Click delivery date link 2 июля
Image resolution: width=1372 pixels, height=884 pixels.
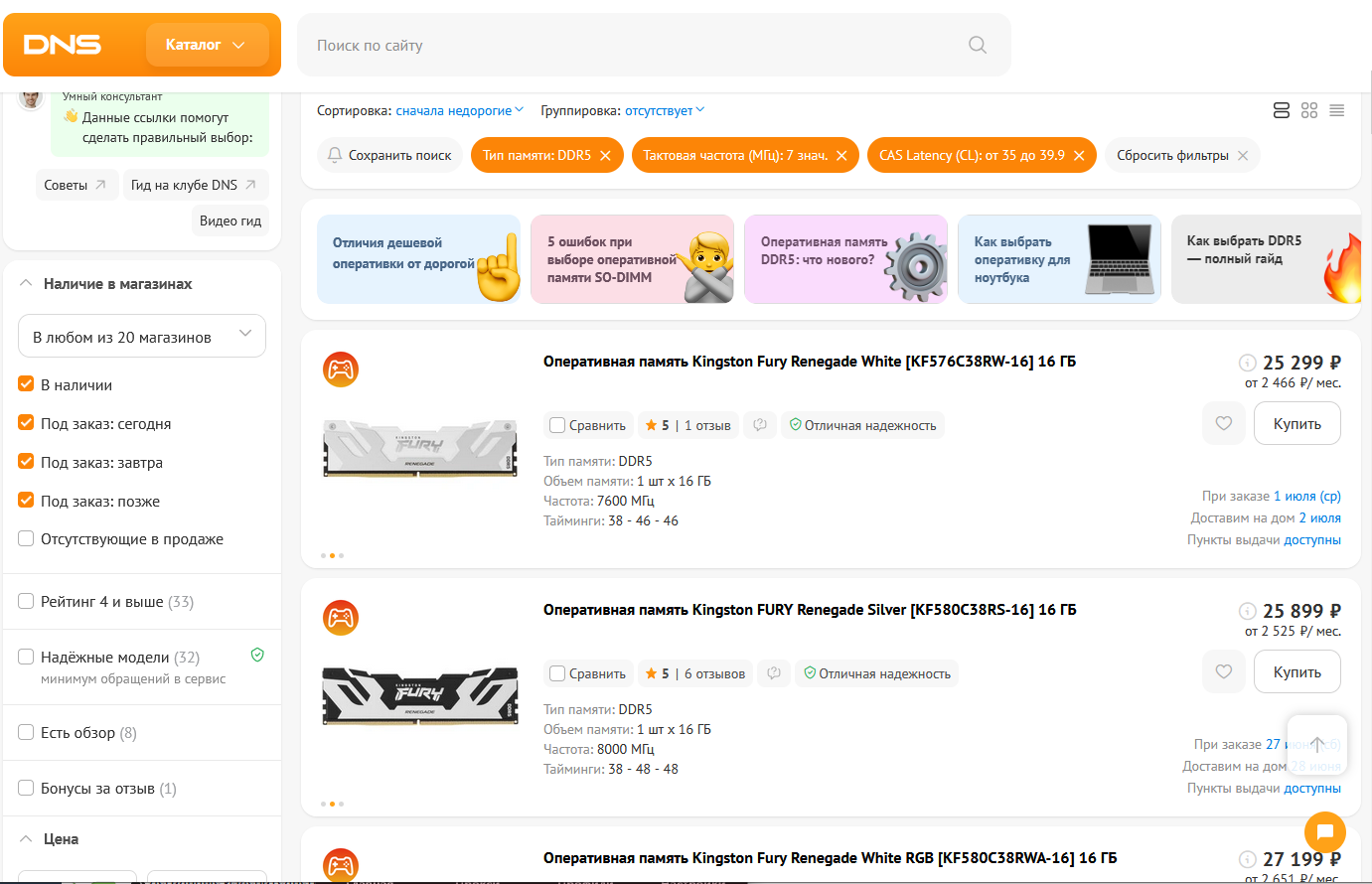click(1320, 517)
